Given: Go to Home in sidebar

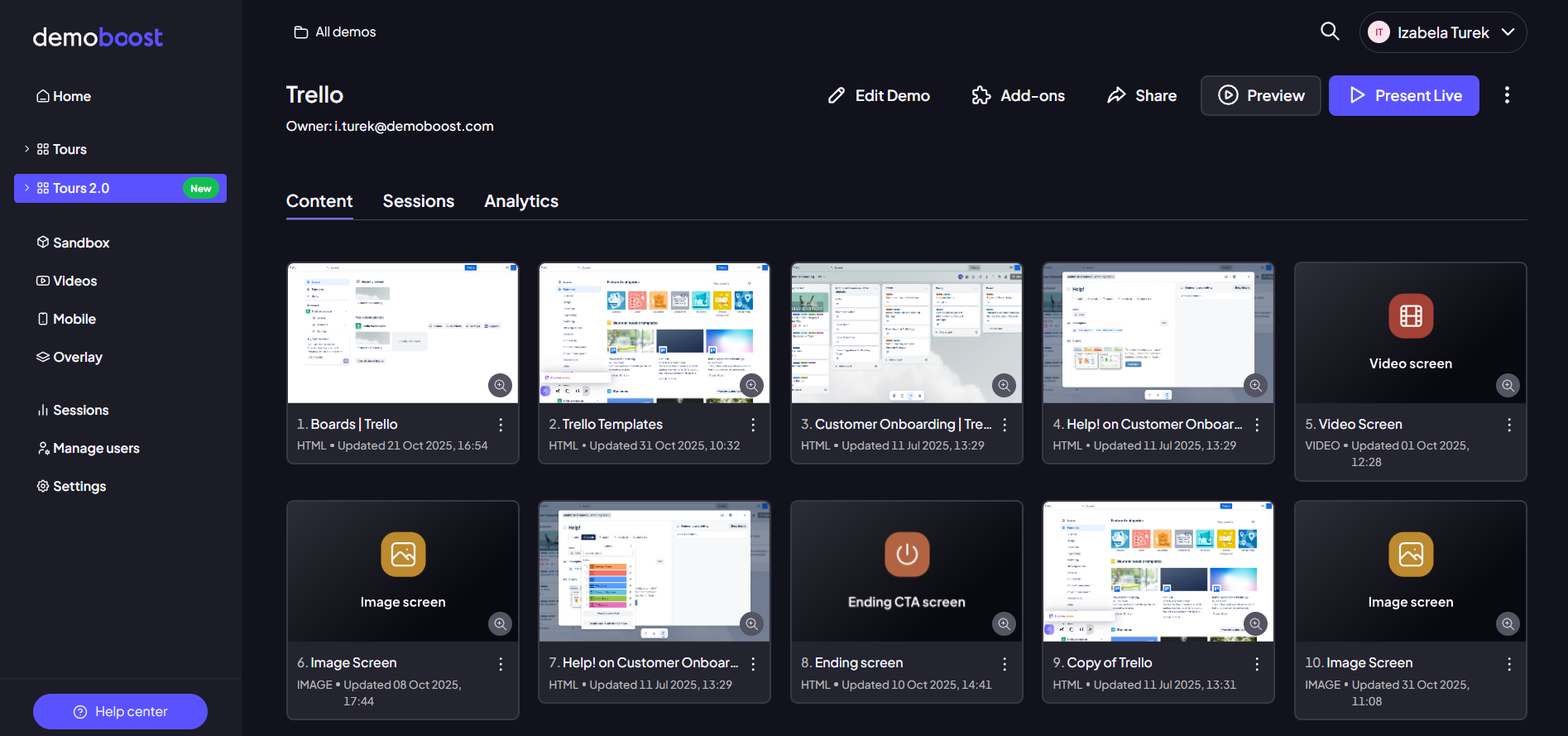Looking at the screenshot, I should [x=64, y=96].
